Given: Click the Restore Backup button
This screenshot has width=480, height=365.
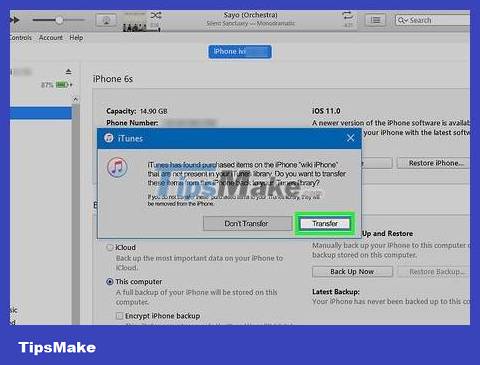Looking at the screenshot, I should pos(434,272).
